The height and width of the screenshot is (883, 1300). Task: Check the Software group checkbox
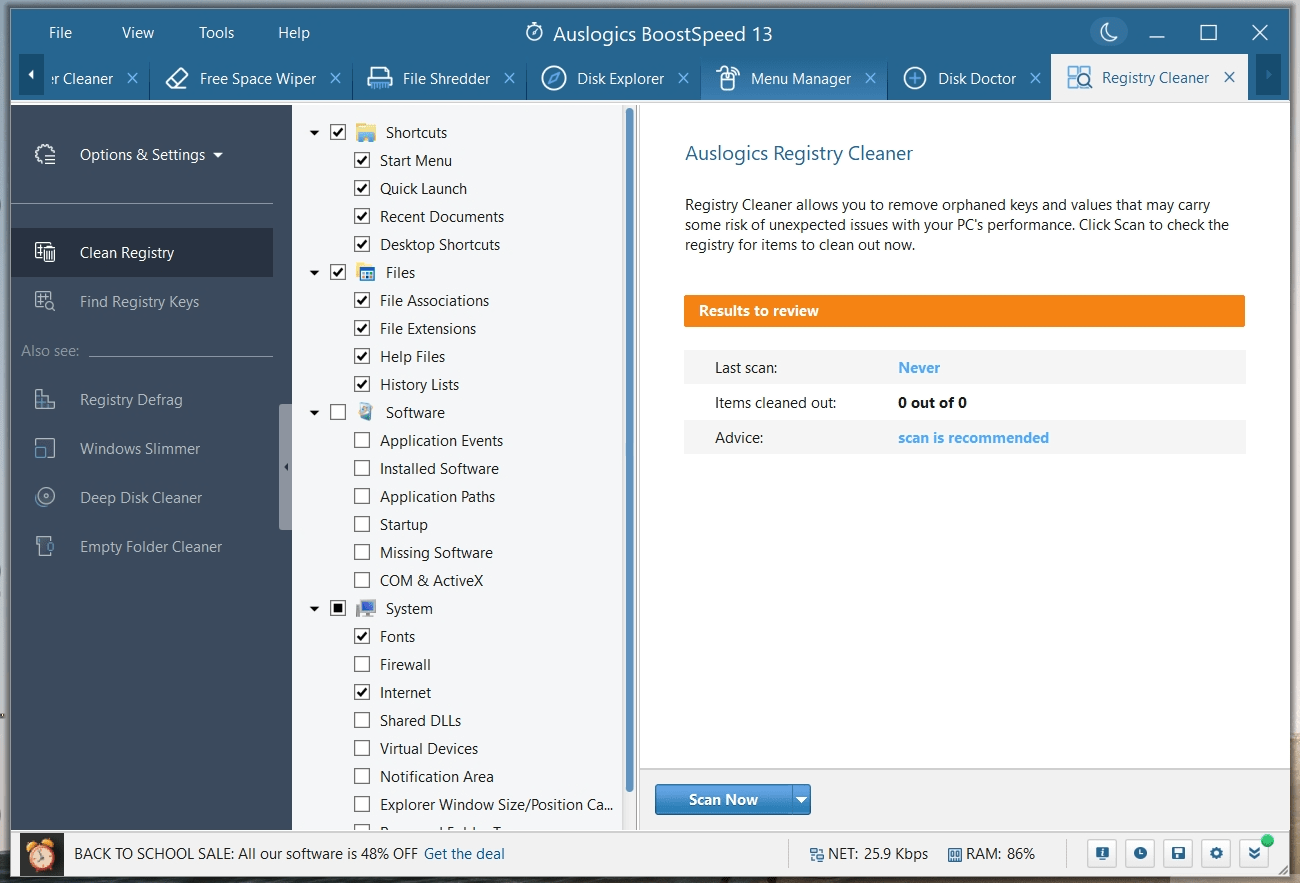[338, 412]
